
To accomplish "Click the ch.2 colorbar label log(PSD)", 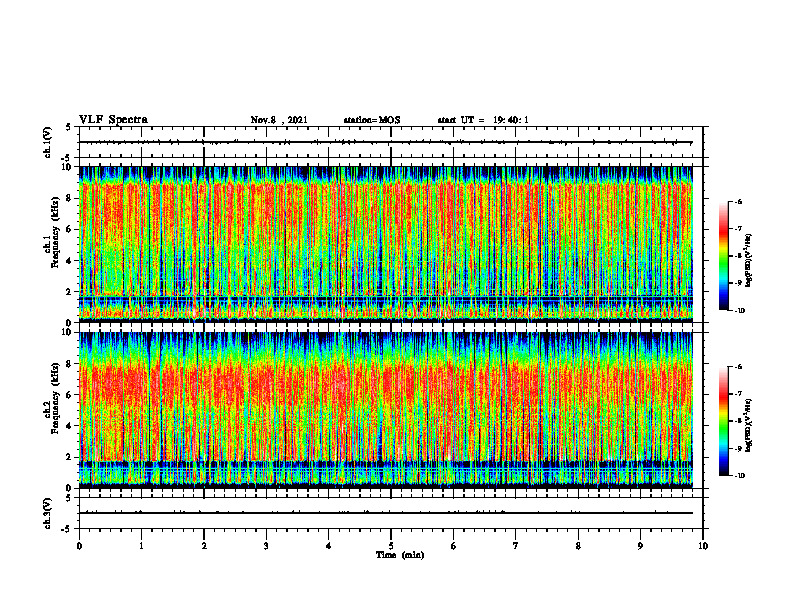I will [749, 425].
